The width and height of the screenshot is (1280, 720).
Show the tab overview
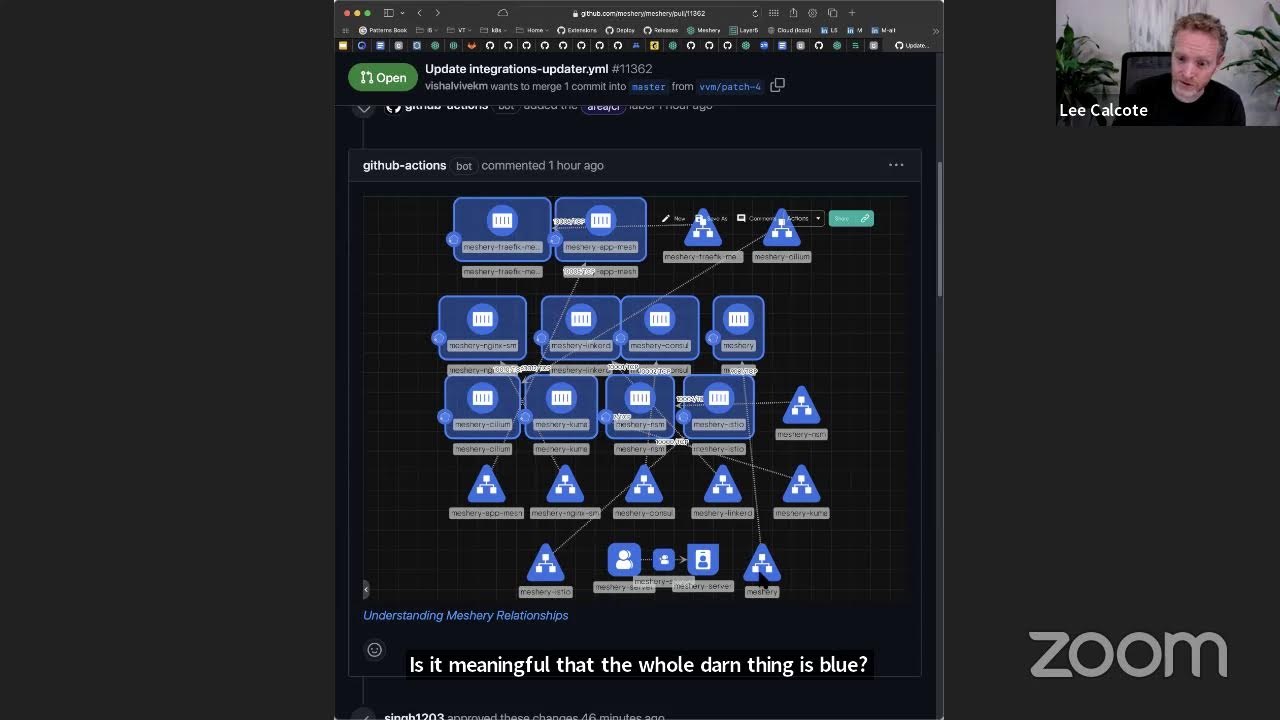click(x=832, y=13)
